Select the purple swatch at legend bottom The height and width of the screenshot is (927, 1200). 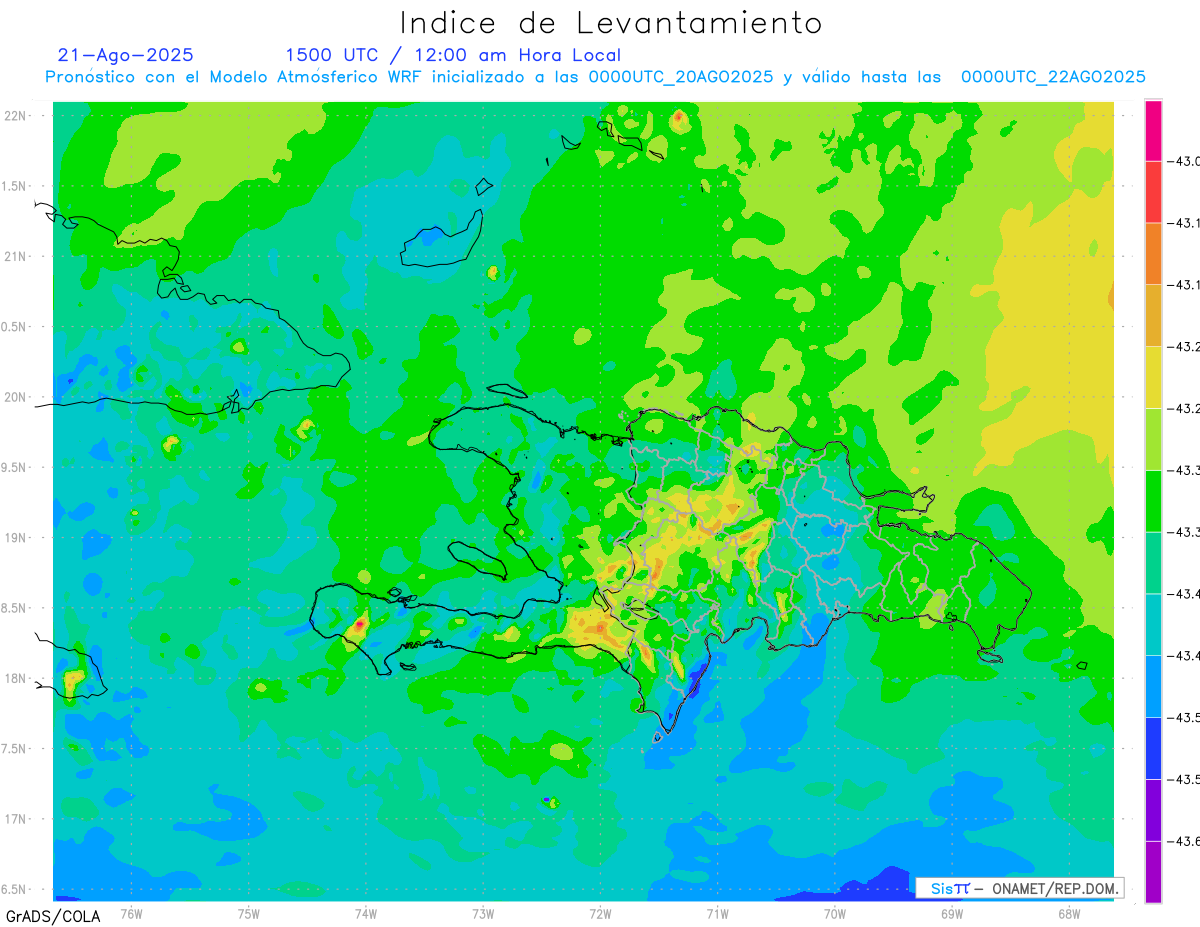[x=1153, y=872]
